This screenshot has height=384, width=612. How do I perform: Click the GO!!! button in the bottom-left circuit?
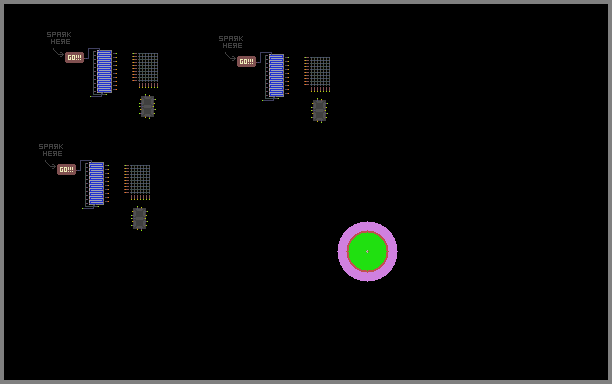[x=66, y=169]
